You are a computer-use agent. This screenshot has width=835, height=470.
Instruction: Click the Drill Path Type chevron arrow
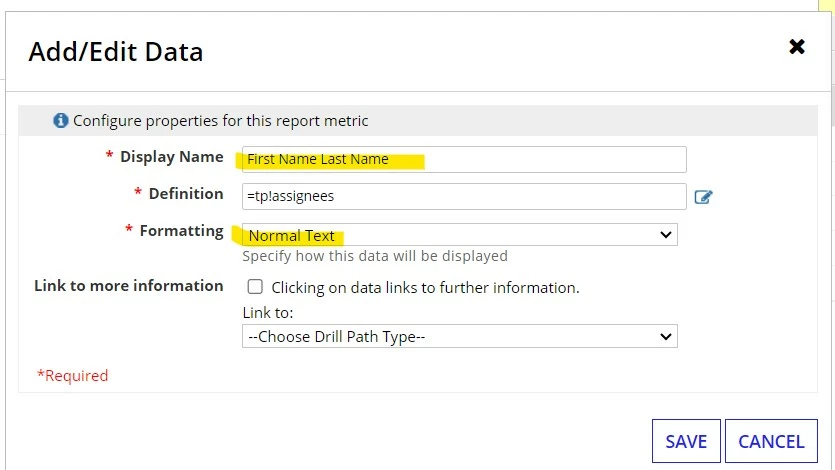tap(666, 336)
